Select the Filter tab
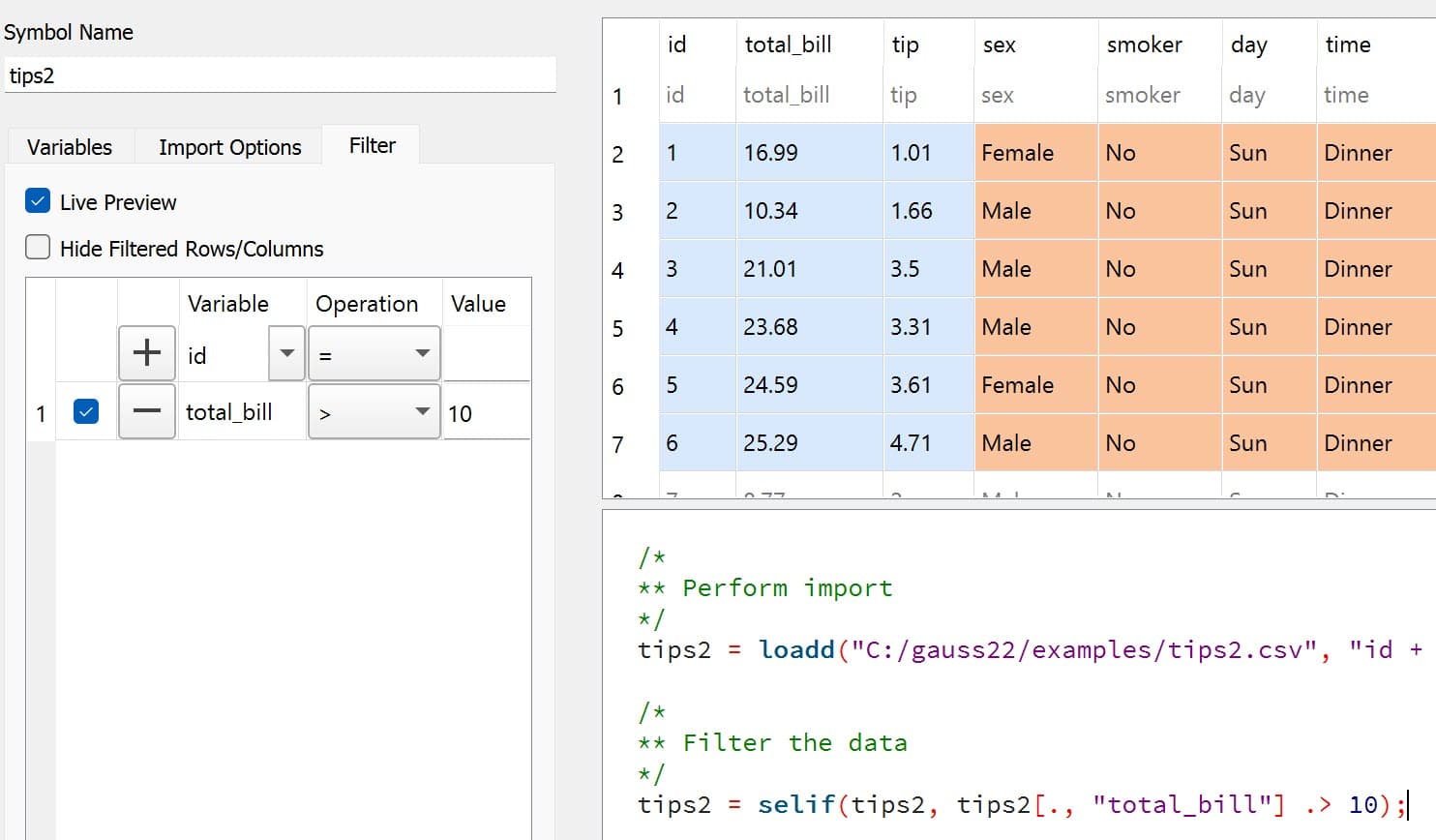 click(373, 145)
